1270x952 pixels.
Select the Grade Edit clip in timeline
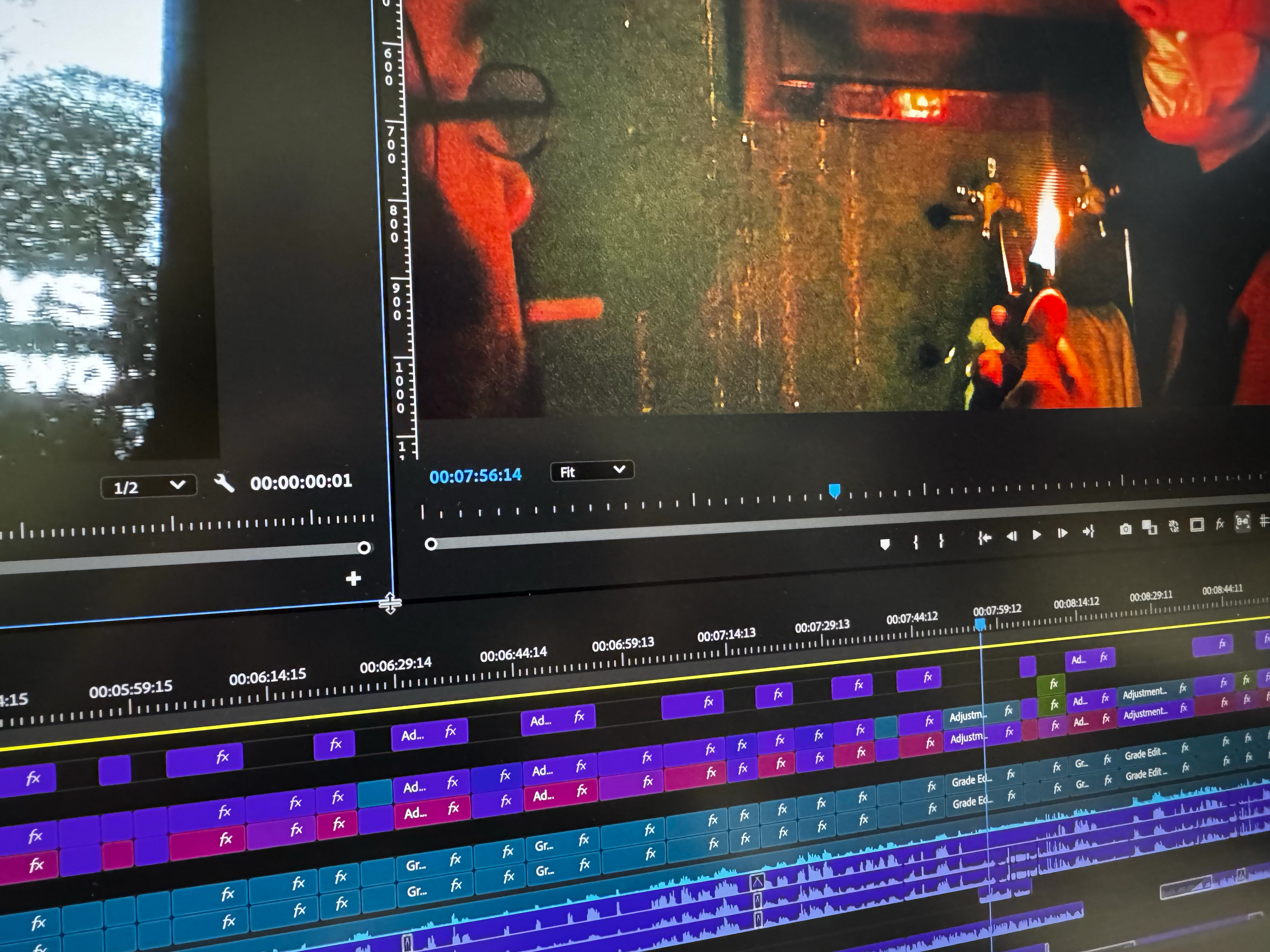(x=1145, y=754)
